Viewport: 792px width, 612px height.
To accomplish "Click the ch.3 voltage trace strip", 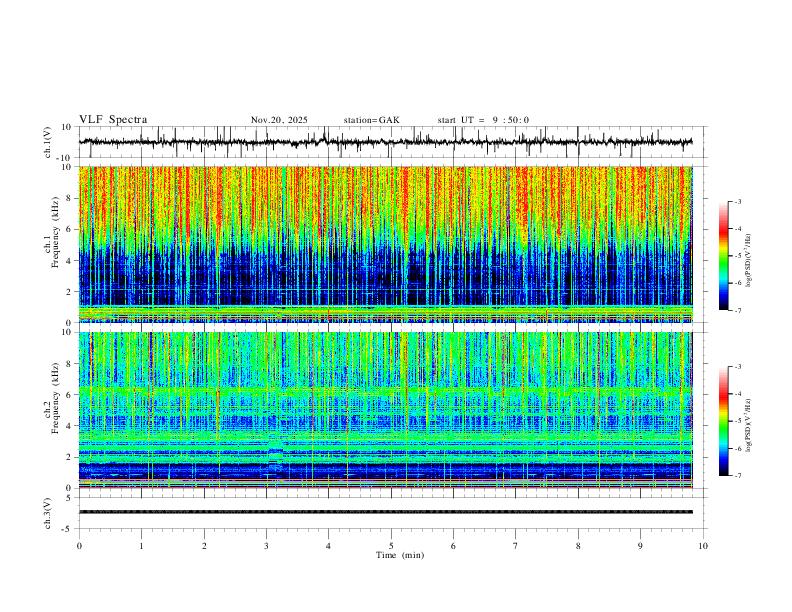I will pos(385,512).
